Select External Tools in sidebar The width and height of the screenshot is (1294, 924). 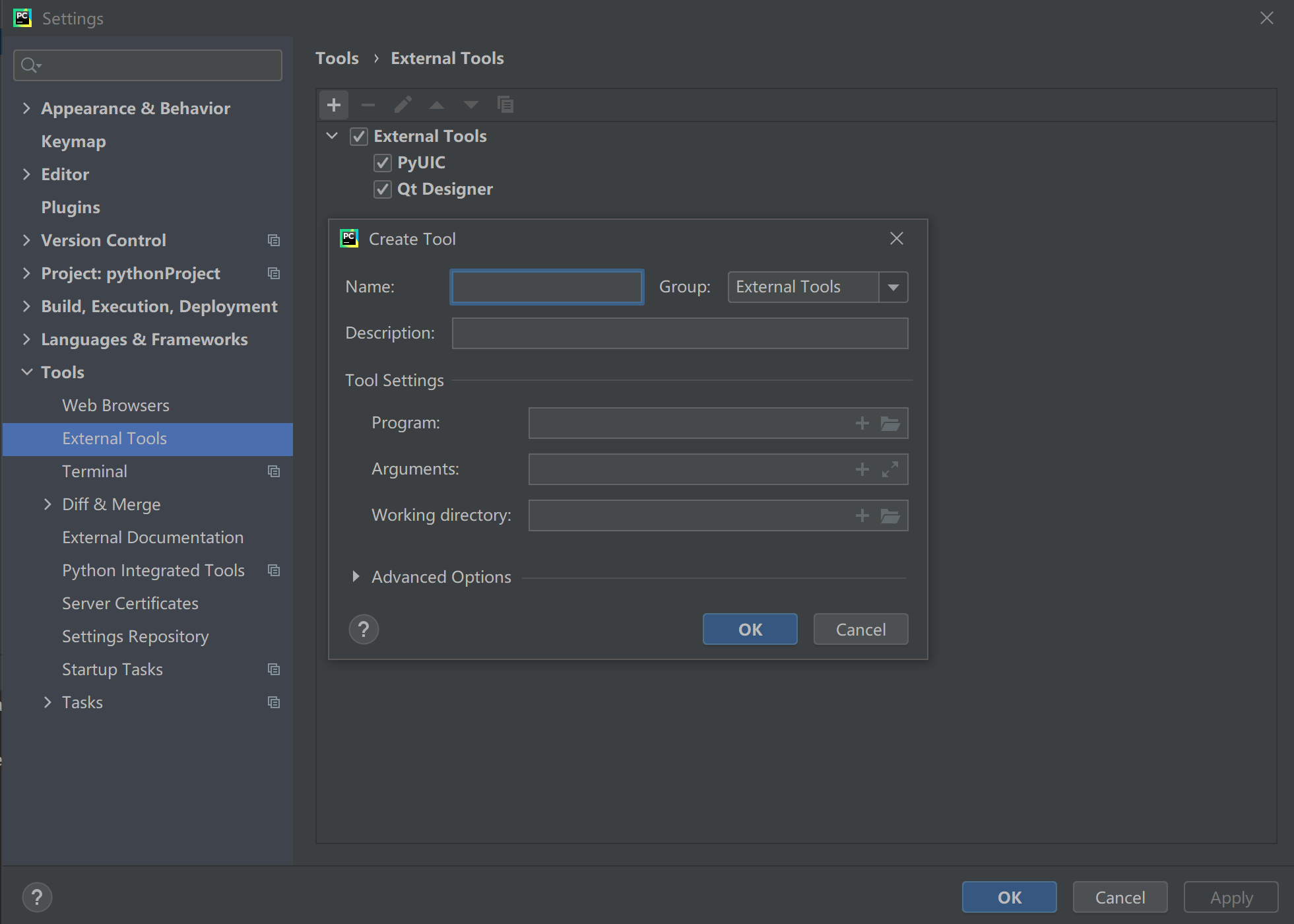(148, 439)
